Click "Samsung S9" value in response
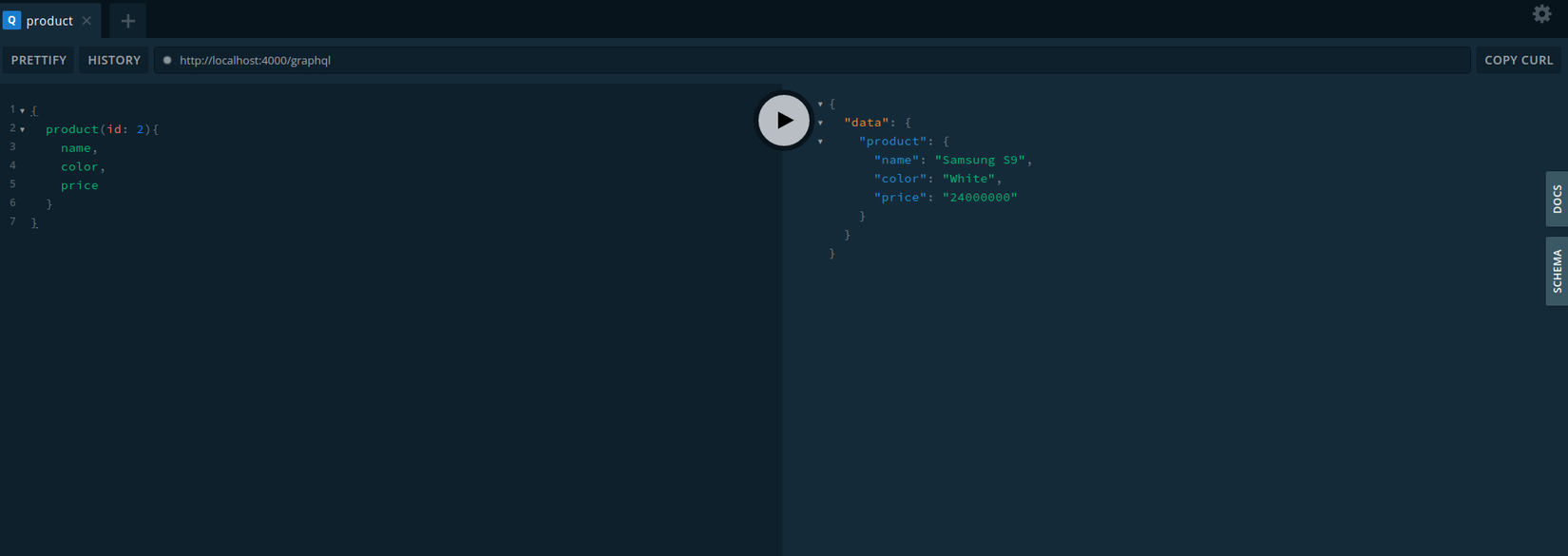 [x=980, y=160]
